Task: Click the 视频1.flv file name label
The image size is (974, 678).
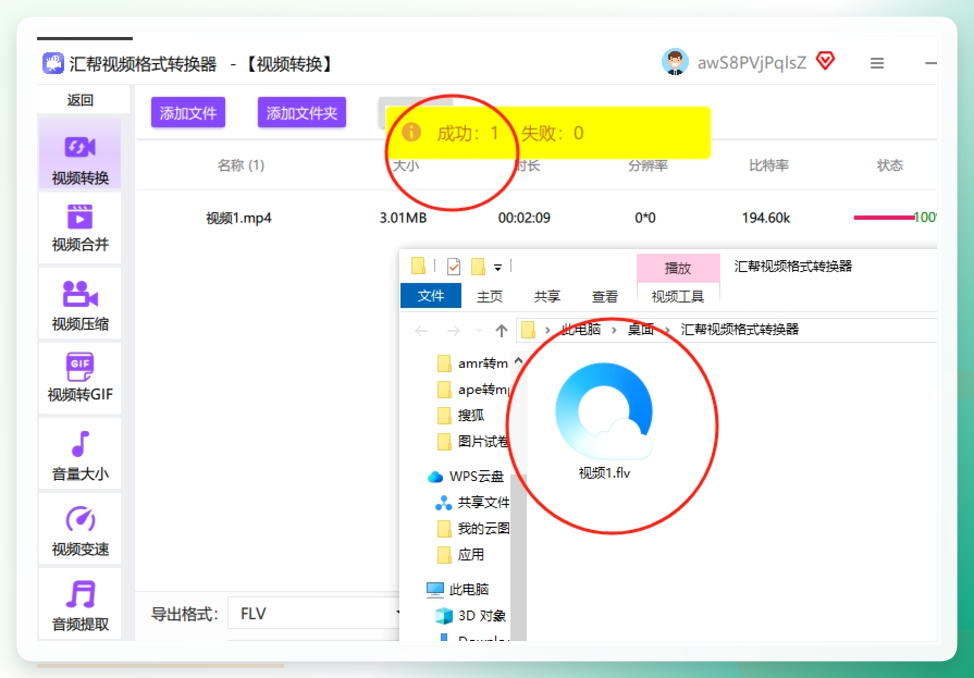Action: pos(604,473)
